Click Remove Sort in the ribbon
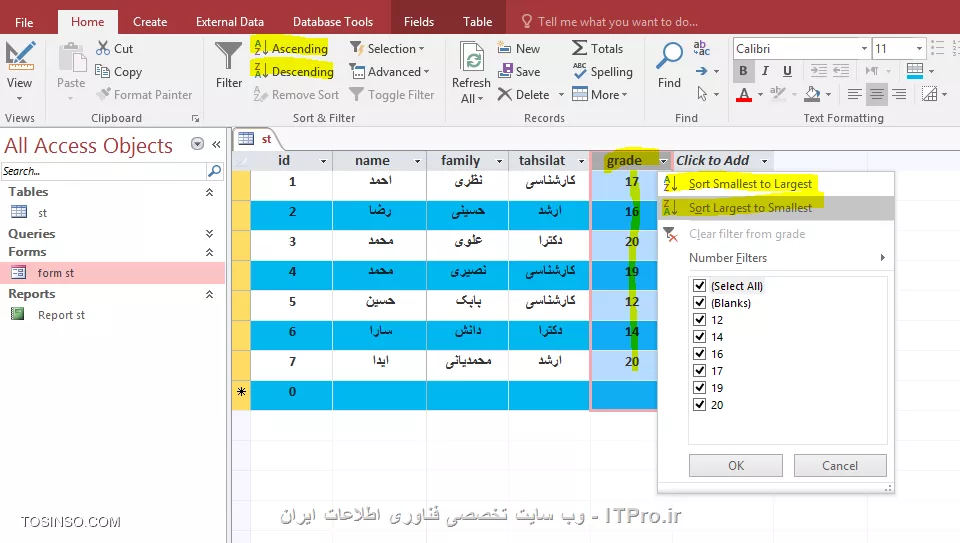The height and width of the screenshot is (543, 960). [x=296, y=95]
